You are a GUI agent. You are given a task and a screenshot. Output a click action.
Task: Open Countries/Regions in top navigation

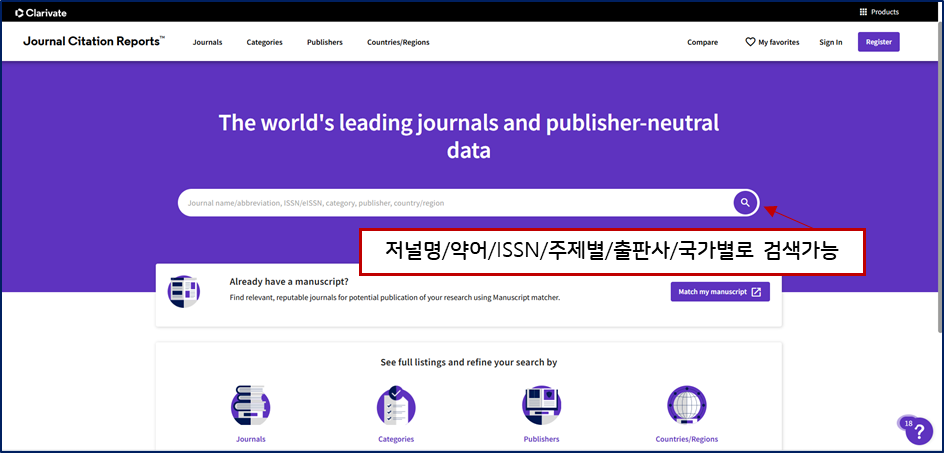click(398, 42)
